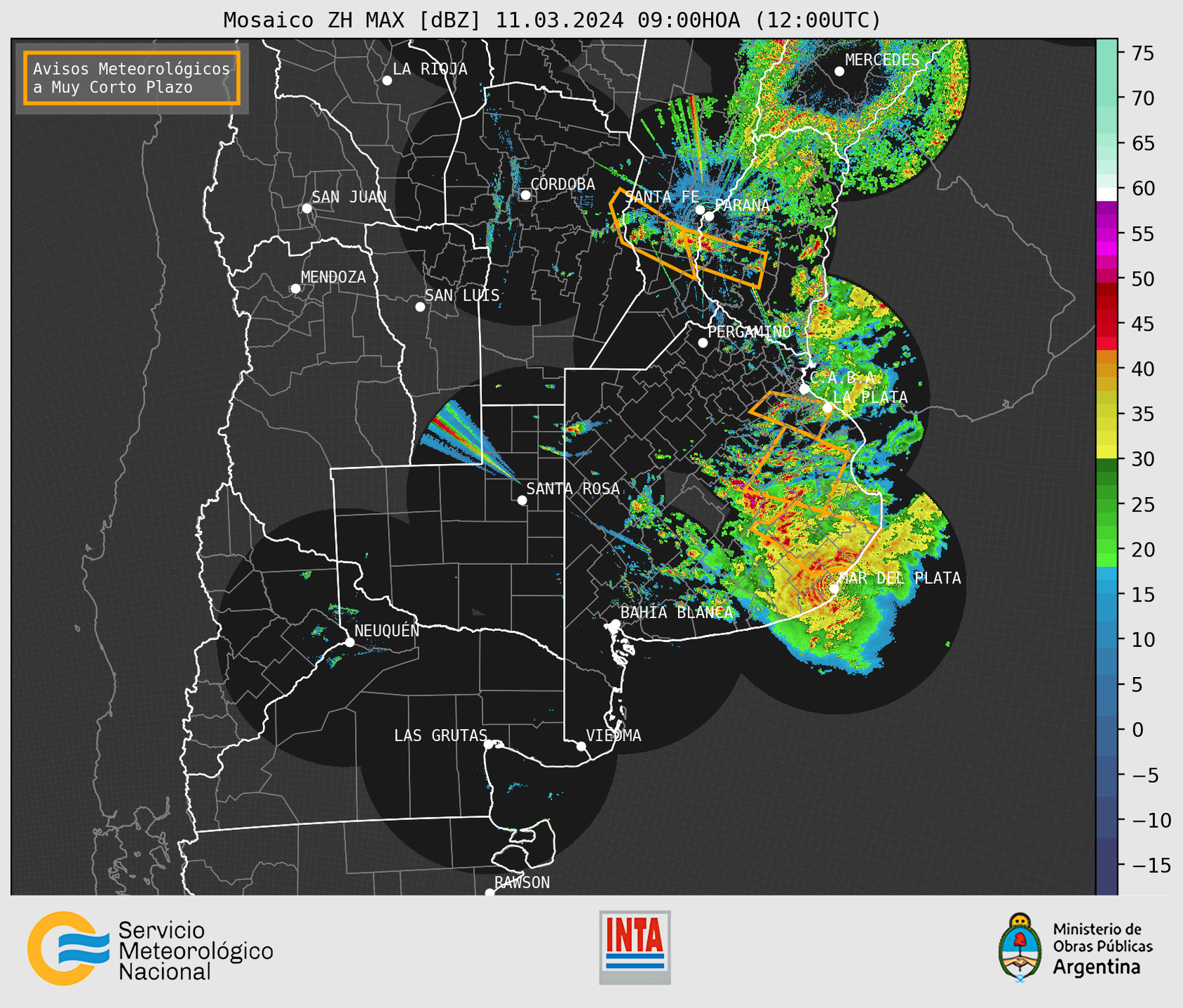Click the RAWSON city marker dot
The width and height of the screenshot is (1183, 1008).
(x=489, y=893)
